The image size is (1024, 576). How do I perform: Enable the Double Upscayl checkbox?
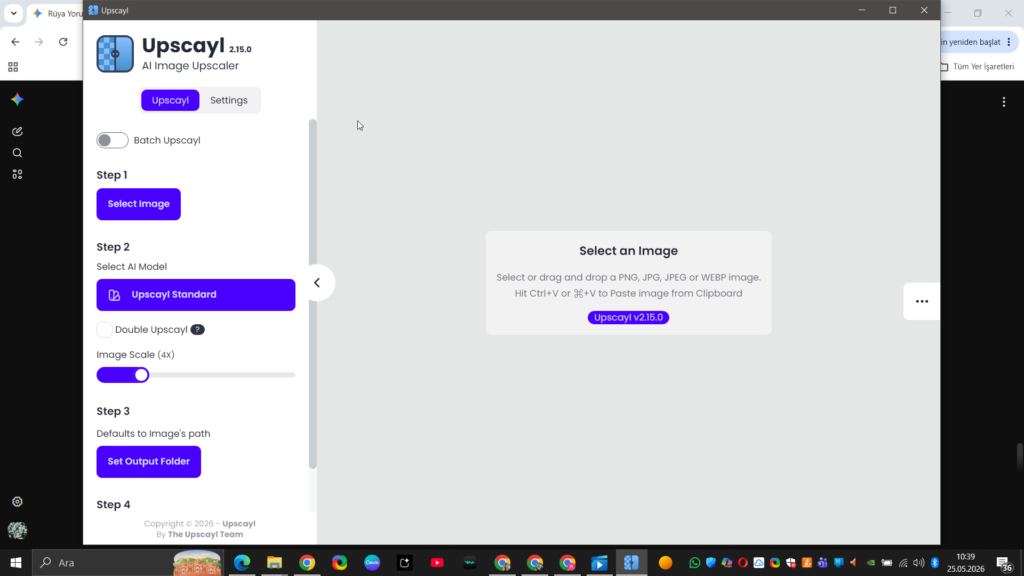pyautogui.click(x=104, y=330)
